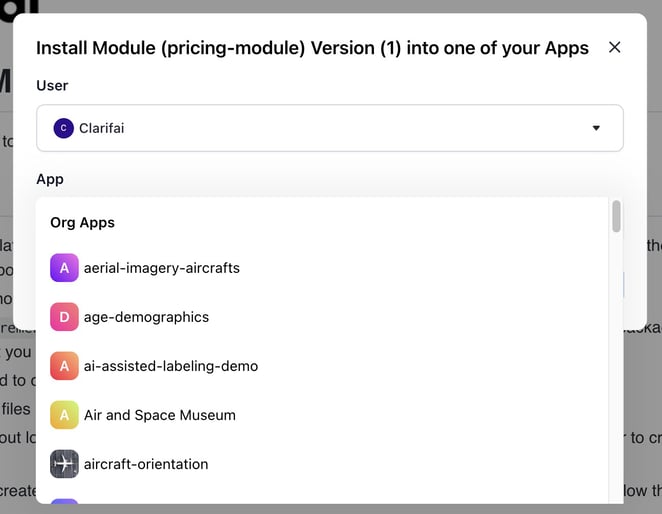Image resolution: width=662 pixels, height=514 pixels.
Task: Click the Org Apps group header
Action: 82,222
